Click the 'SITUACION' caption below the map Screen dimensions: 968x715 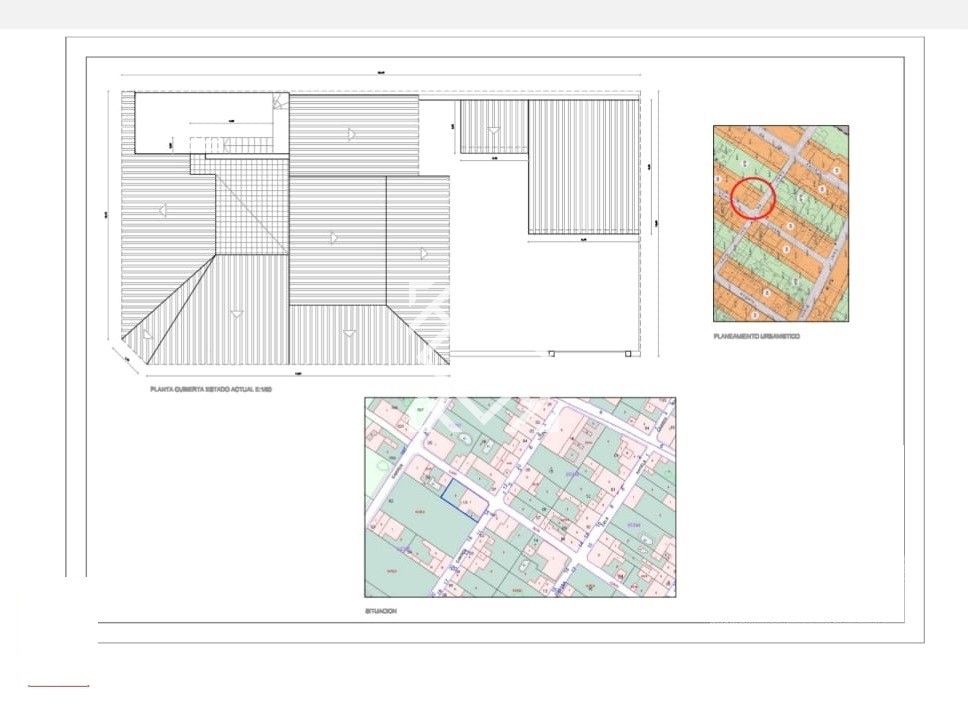click(x=381, y=610)
